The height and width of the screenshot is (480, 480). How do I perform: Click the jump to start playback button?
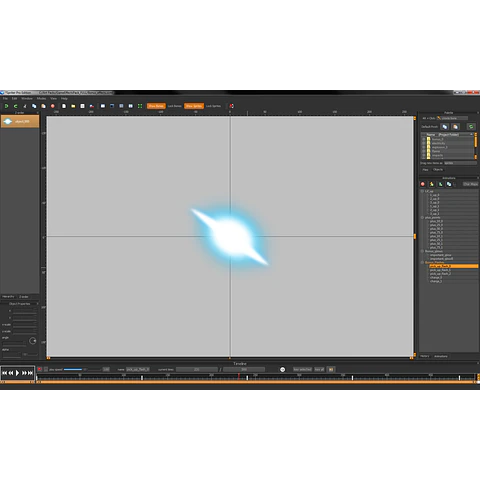click(5, 373)
